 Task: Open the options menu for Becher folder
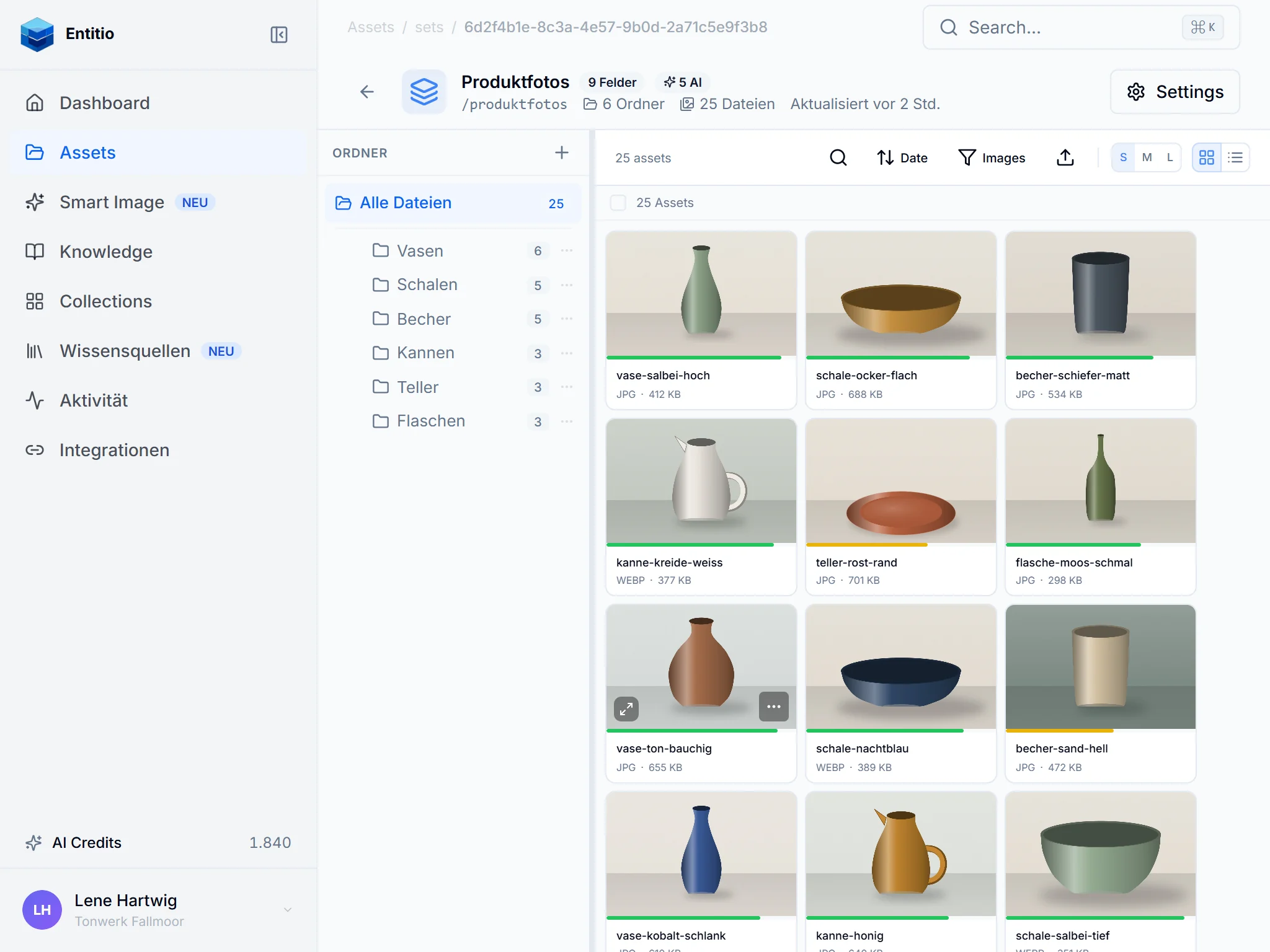point(567,319)
